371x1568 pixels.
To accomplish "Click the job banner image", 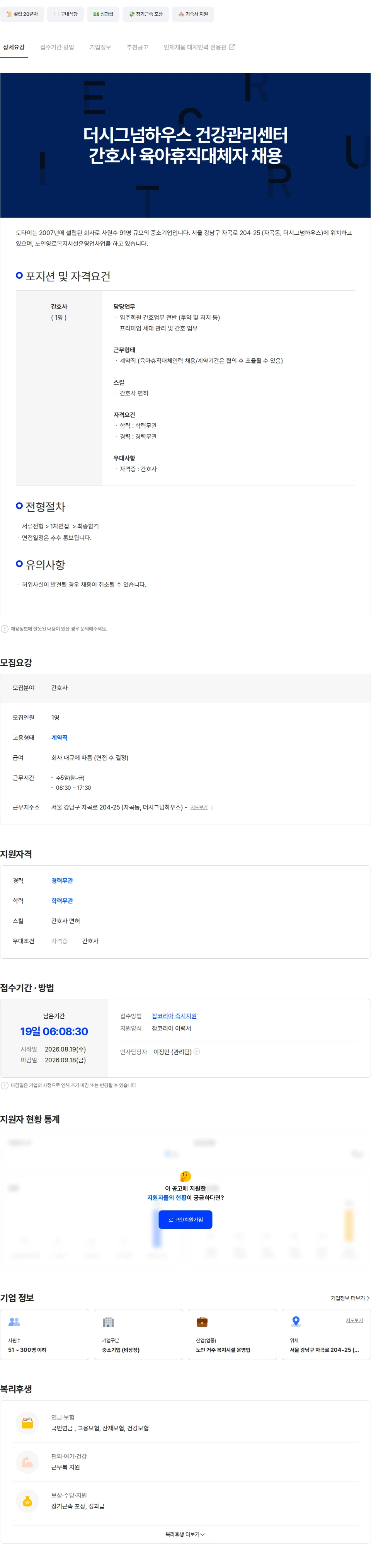I will point(185,145).
